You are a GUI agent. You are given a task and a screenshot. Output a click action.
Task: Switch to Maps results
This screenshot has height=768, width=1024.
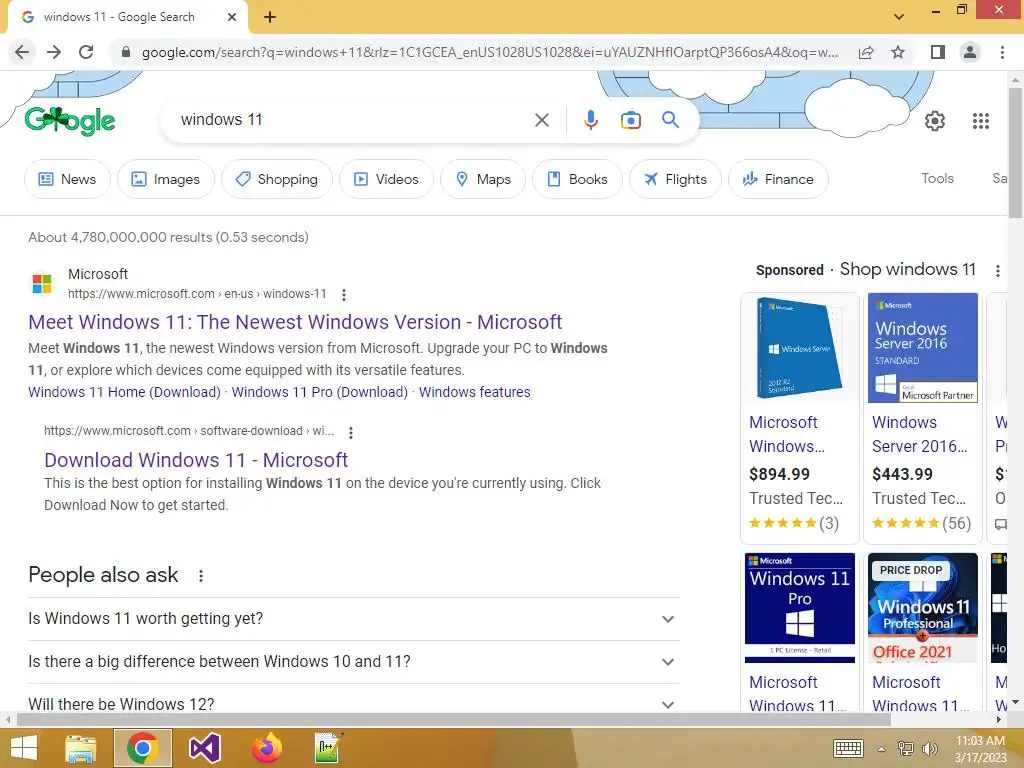click(483, 179)
